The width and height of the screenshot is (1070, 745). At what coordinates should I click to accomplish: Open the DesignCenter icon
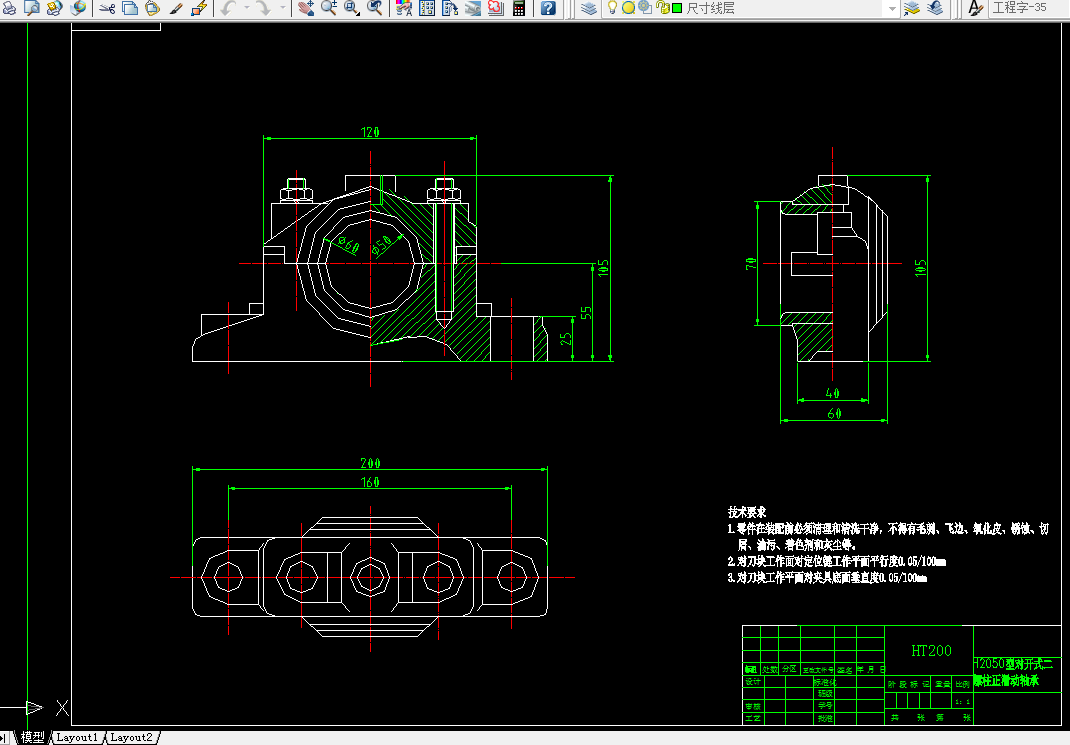coord(427,8)
